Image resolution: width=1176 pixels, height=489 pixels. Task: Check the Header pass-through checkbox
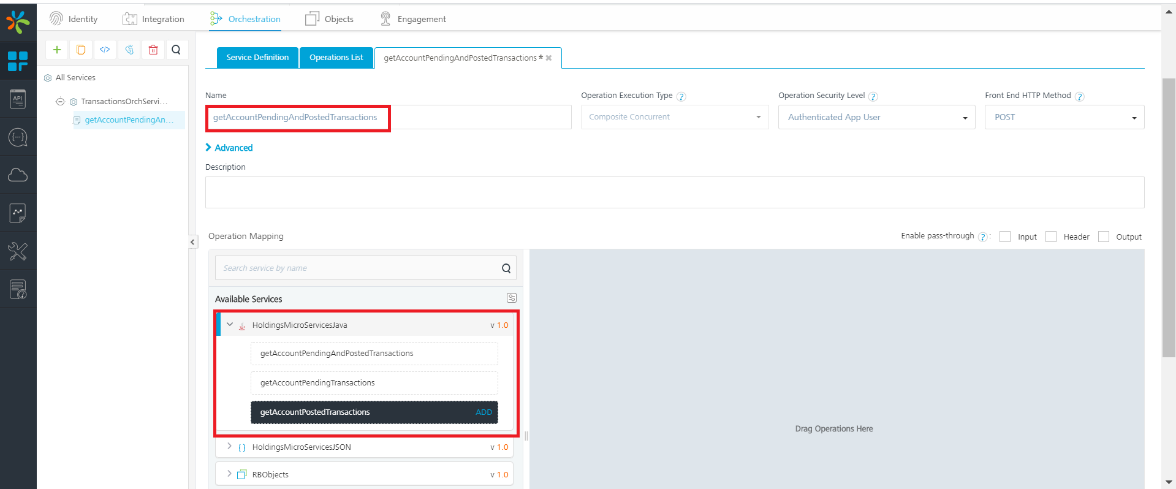pos(1051,237)
